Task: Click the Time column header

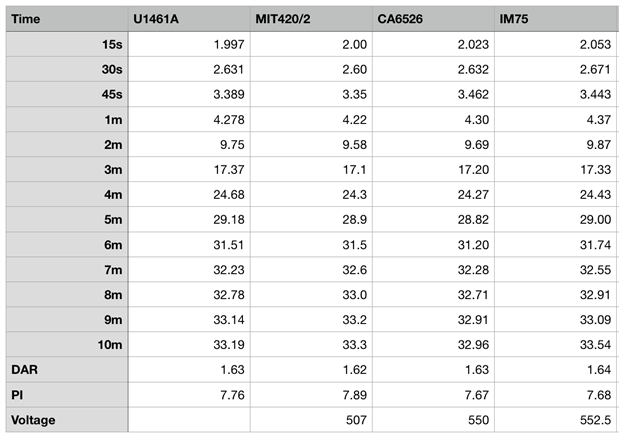Action: tap(66, 19)
